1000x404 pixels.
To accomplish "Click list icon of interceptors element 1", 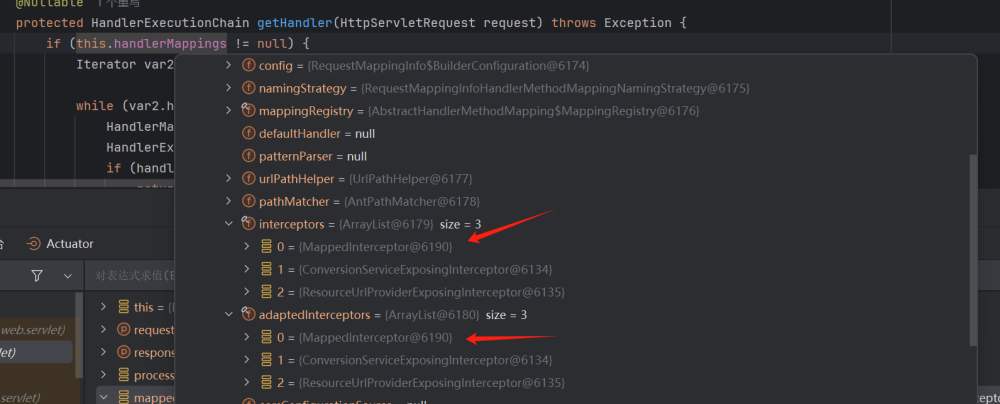I will (x=267, y=269).
